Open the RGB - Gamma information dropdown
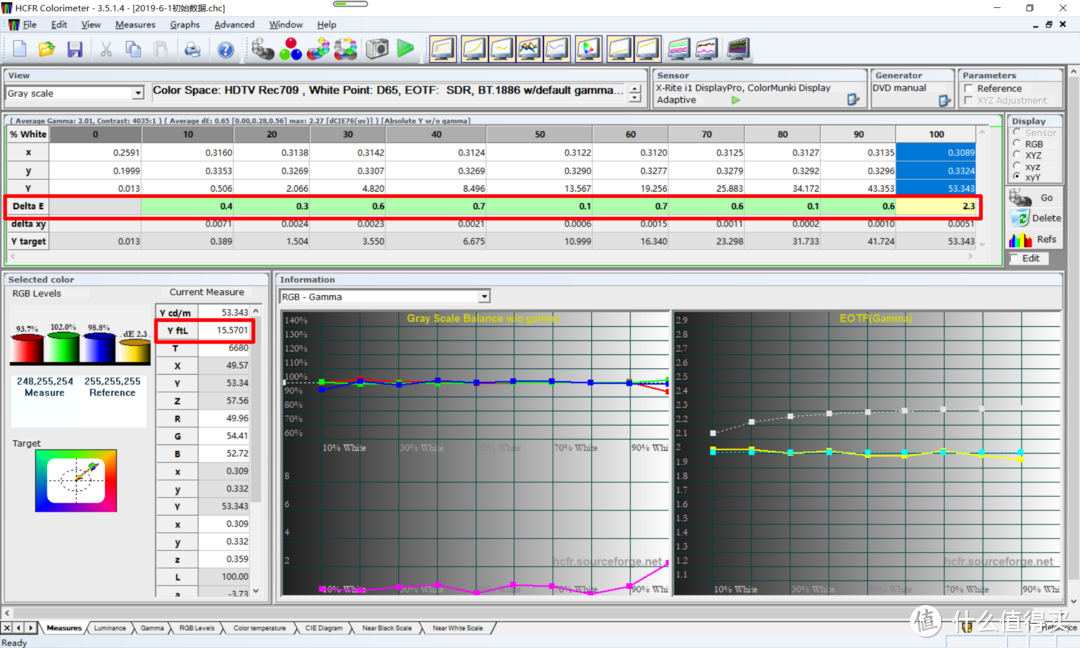Viewport: 1080px width, 648px height. pyautogui.click(x=484, y=297)
